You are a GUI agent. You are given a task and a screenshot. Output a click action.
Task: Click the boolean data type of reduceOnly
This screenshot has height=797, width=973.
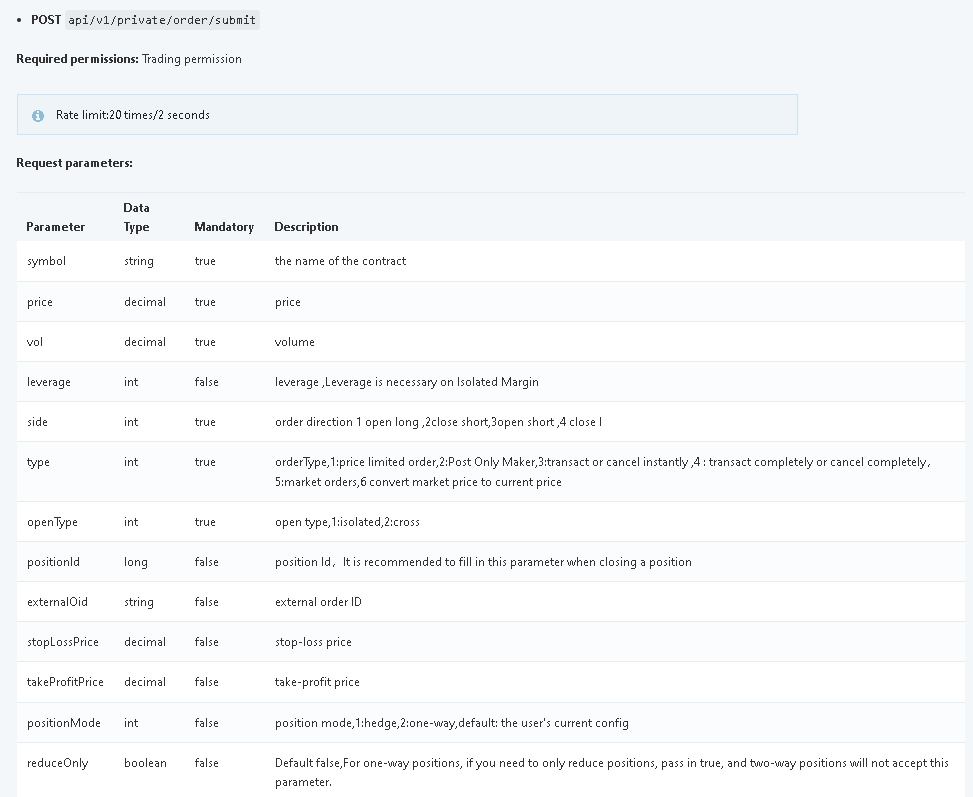coord(145,763)
